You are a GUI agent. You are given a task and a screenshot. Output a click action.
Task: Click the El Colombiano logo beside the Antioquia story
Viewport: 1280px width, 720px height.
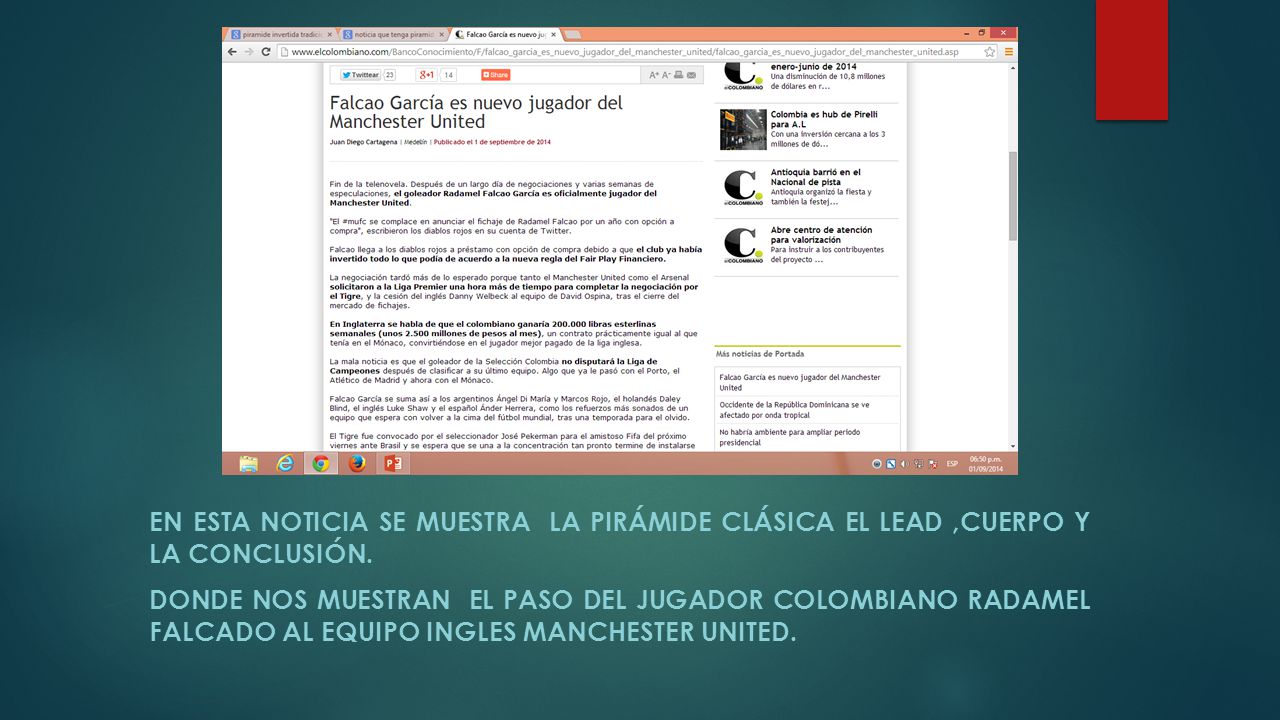coord(743,187)
